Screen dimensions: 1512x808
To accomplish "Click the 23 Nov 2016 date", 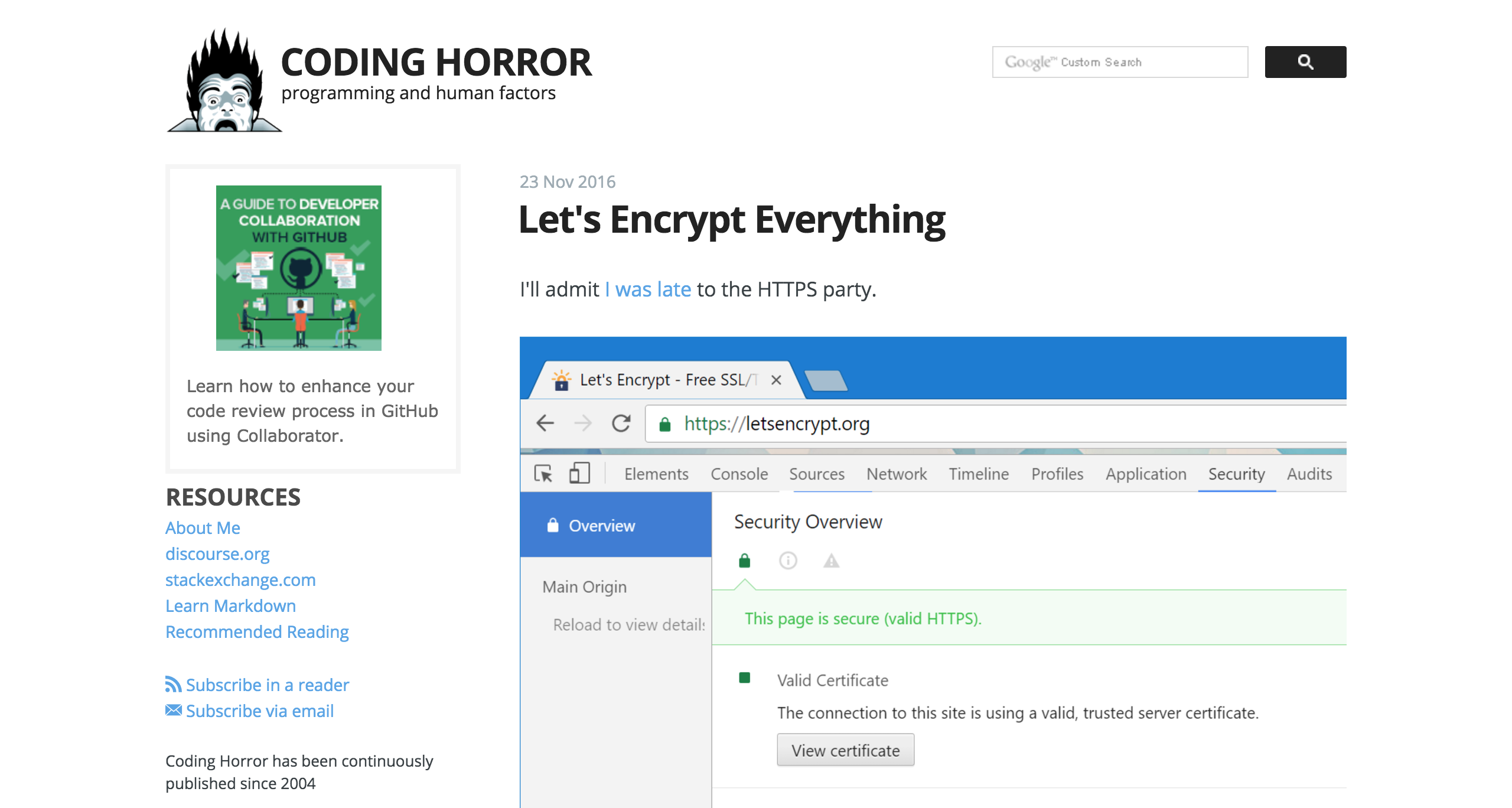I will 568,182.
